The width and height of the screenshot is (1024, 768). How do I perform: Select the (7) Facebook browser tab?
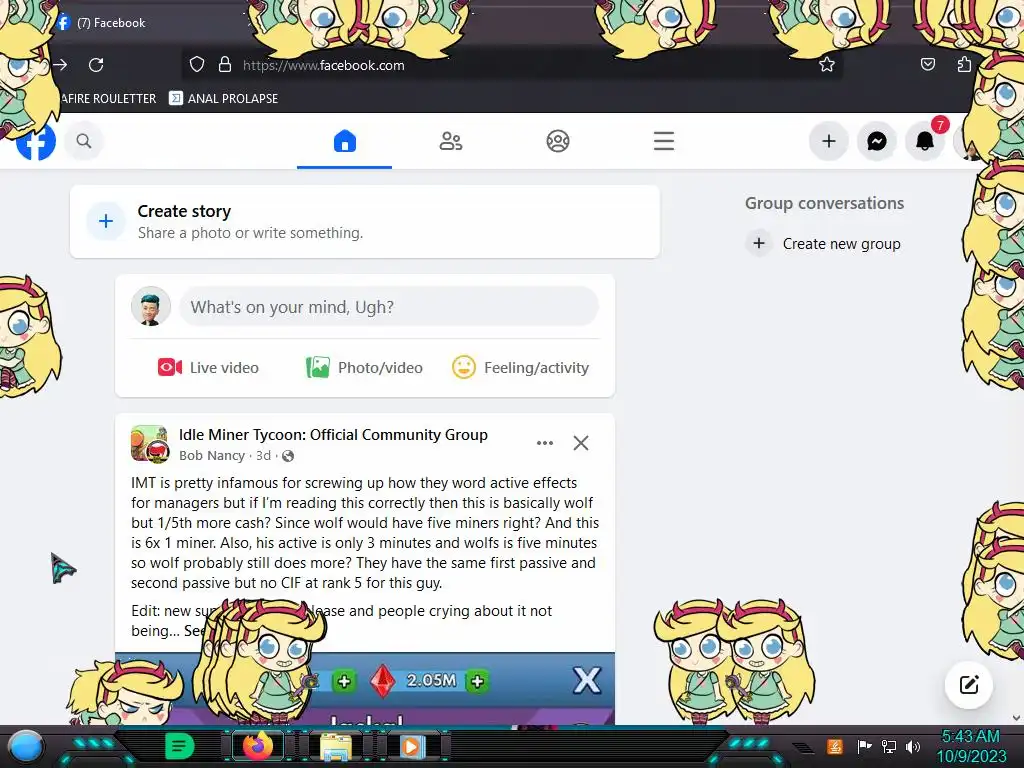(x=111, y=23)
